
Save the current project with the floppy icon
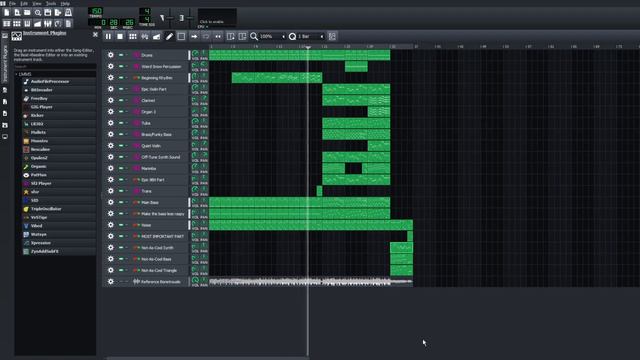[x=48, y=13]
